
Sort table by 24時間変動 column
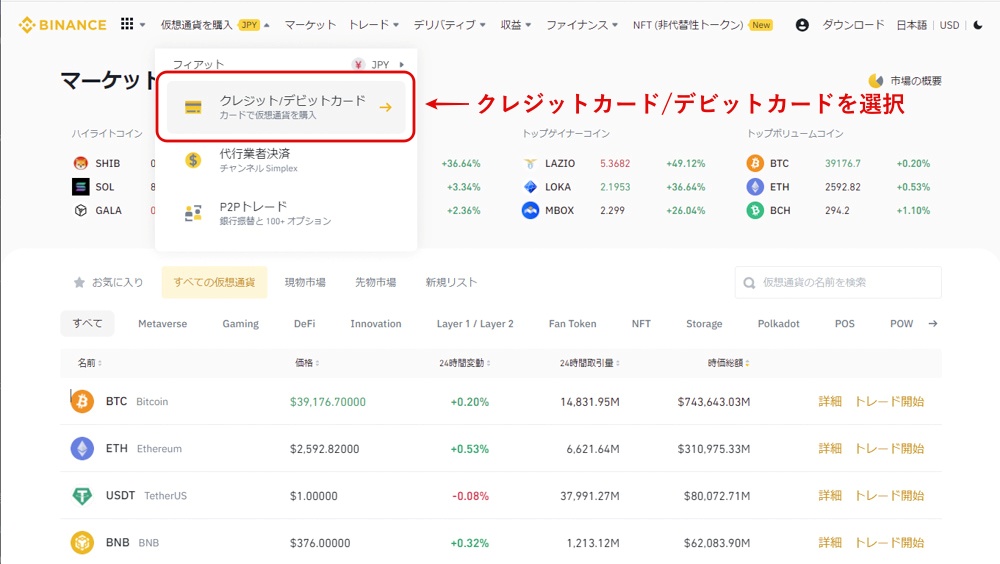pyautogui.click(x=465, y=363)
